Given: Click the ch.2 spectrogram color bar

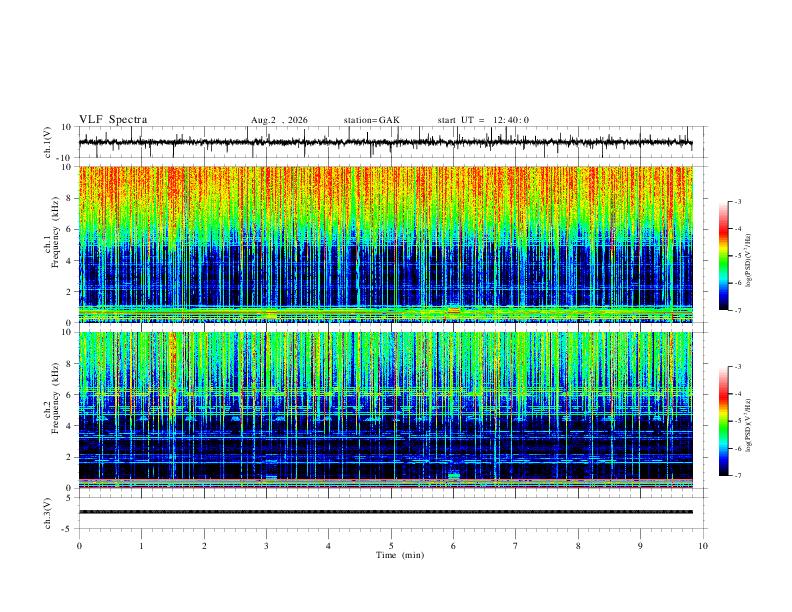Looking at the screenshot, I should coord(724,421).
